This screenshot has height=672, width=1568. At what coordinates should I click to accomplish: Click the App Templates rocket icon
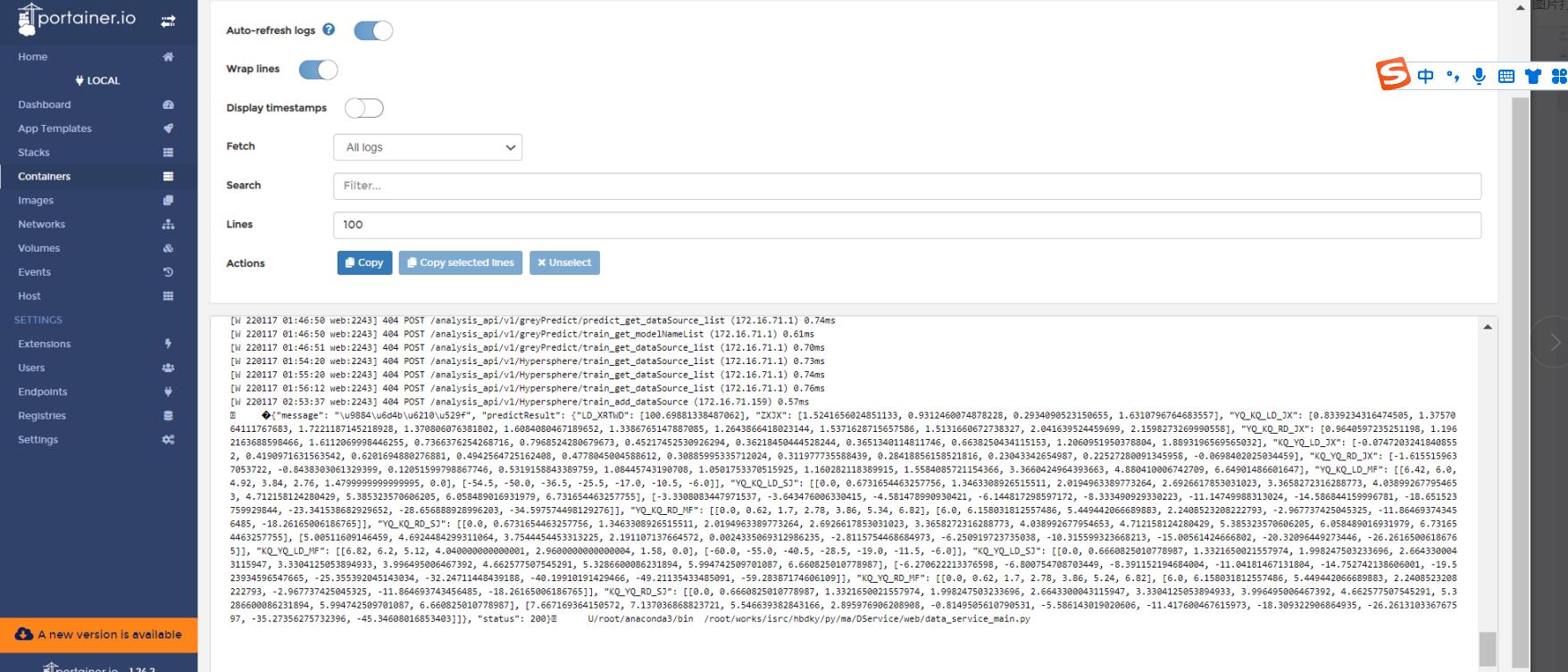click(x=168, y=129)
